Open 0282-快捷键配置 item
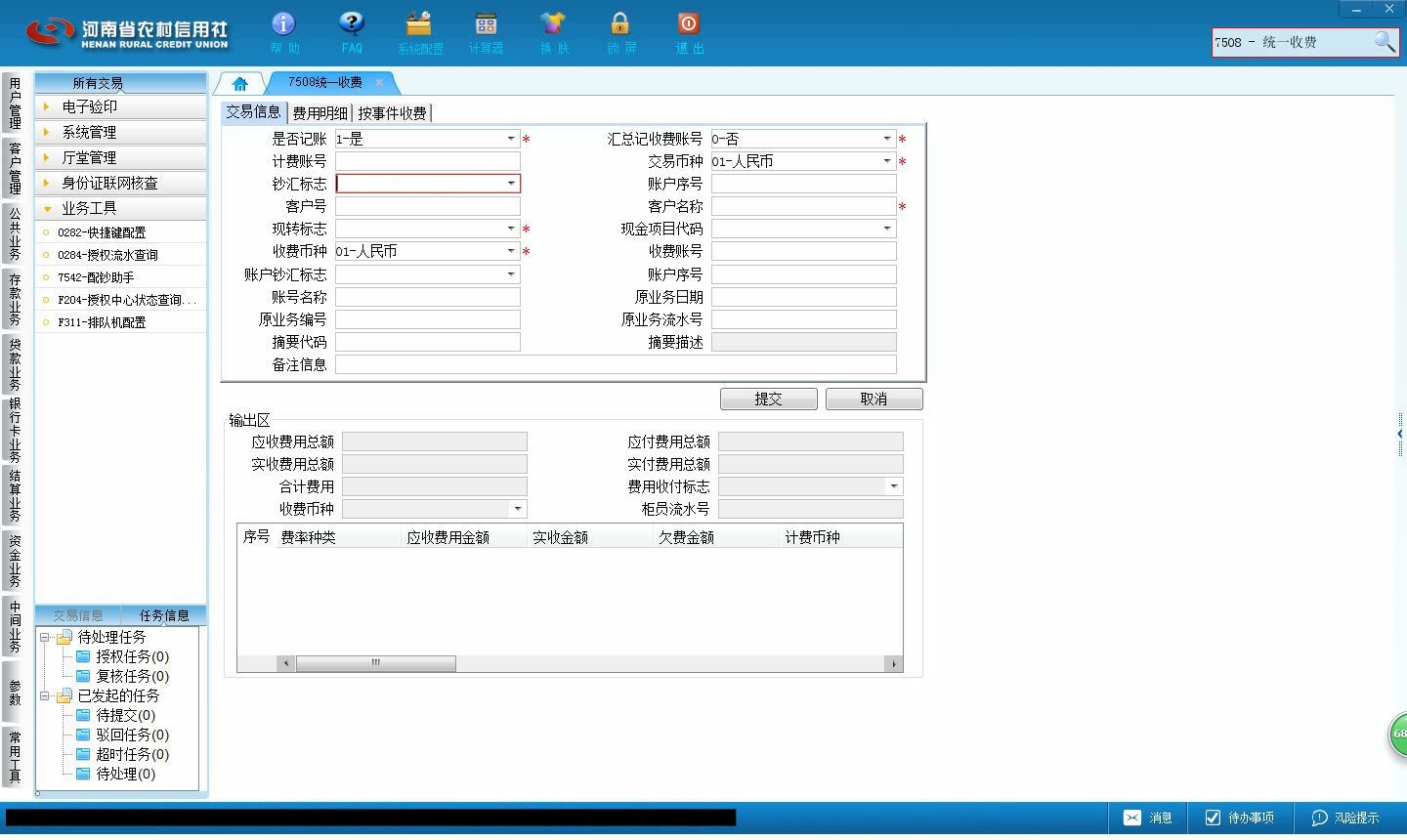The image size is (1407, 840). pos(102,232)
